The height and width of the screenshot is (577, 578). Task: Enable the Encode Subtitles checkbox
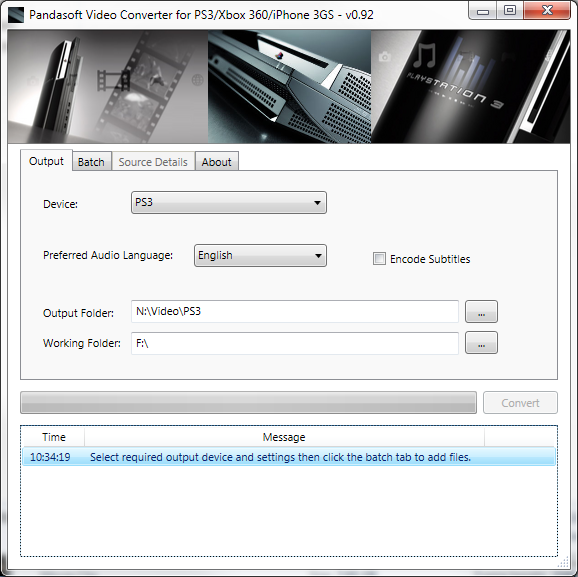[x=379, y=259]
